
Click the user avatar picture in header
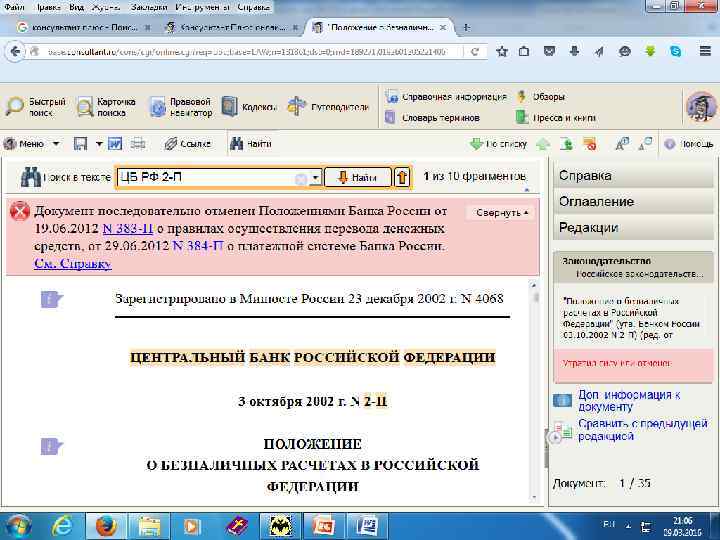click(701, 107)
